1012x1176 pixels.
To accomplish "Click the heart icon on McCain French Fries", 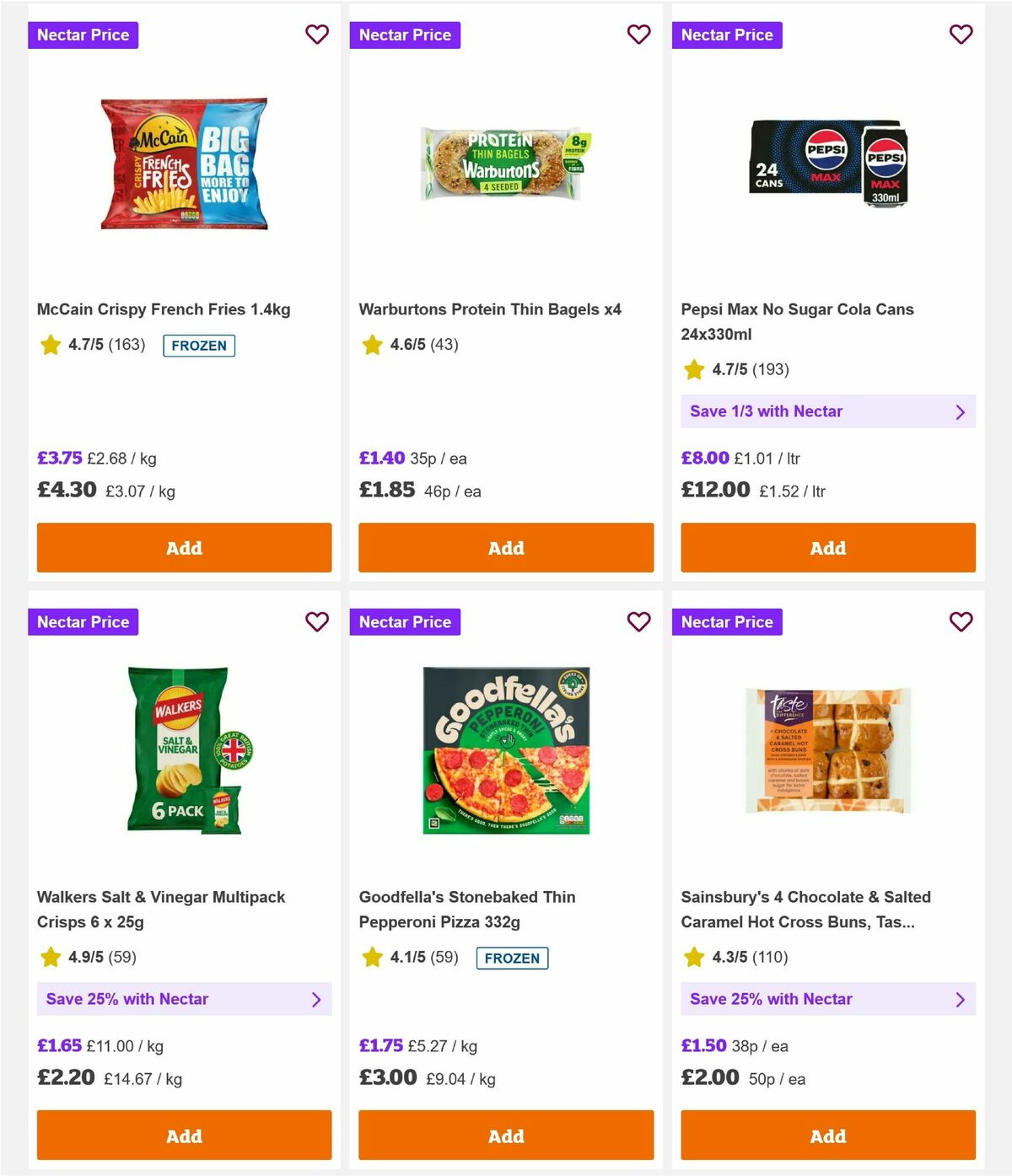I will pos(317,35).
